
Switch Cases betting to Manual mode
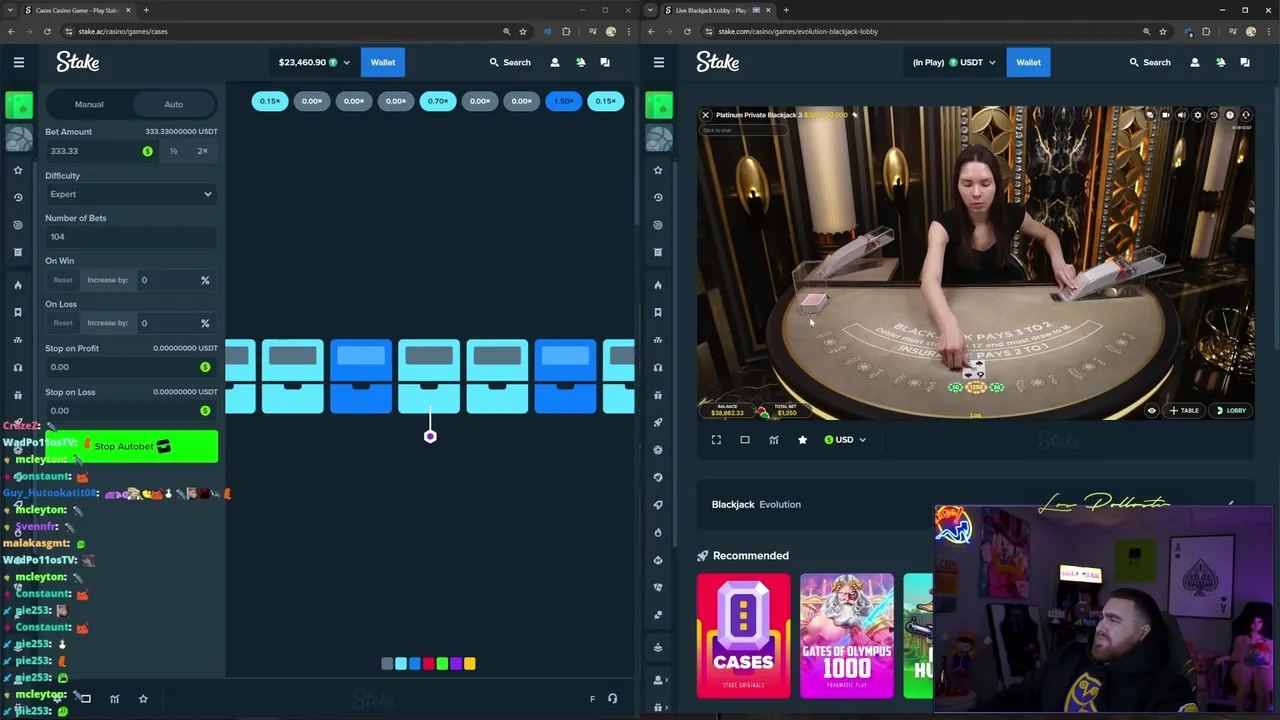(89, 104)
